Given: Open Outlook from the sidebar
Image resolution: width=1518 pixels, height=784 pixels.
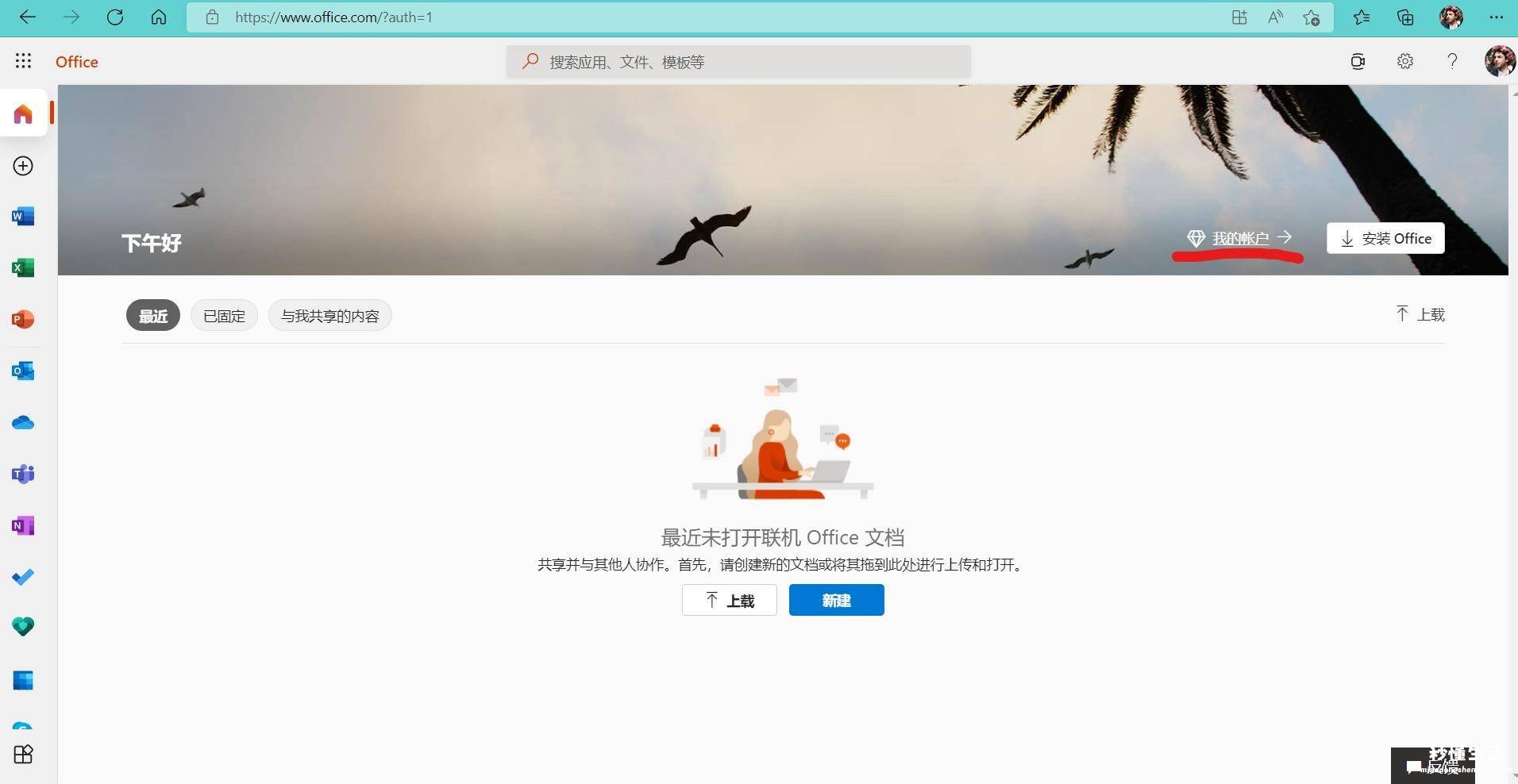Looking at the screenshot, I should tap(23, 371).
